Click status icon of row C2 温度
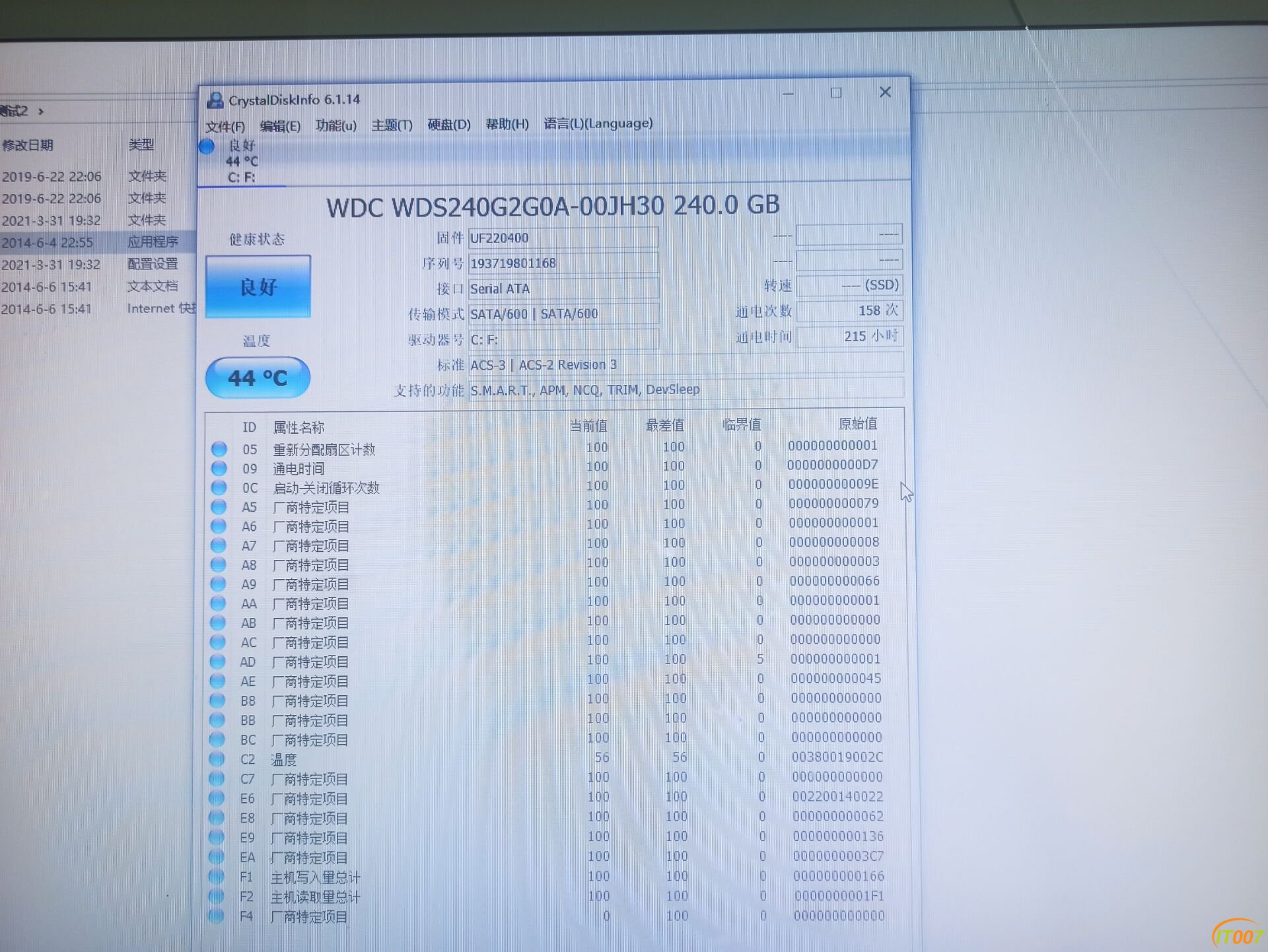The image size is (1268, 952). pyautogui.click(x=217, y=759)
